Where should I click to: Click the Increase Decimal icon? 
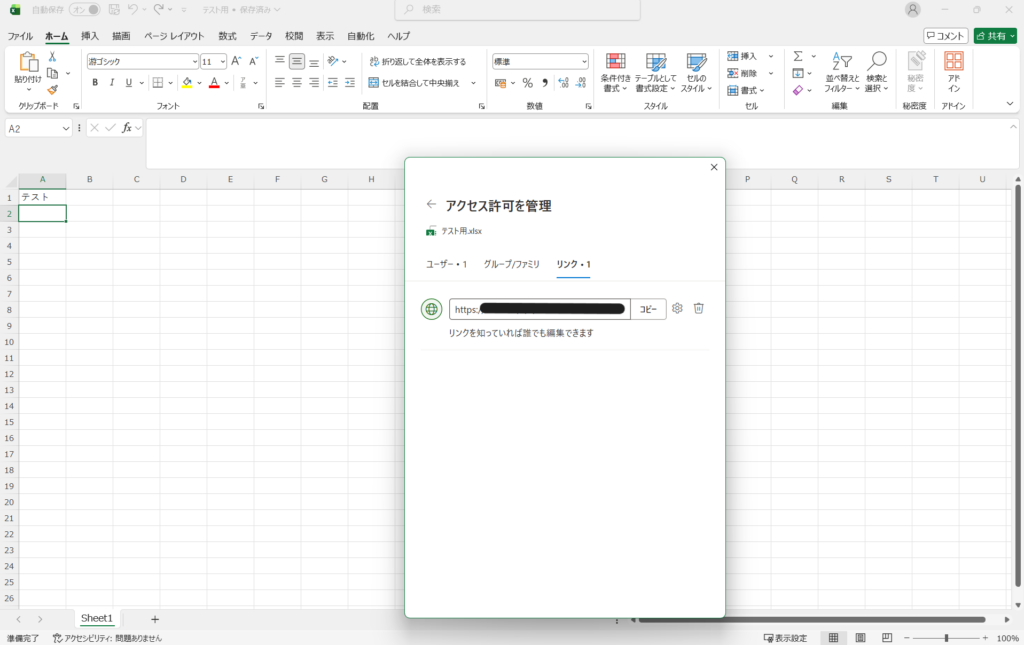pos(564,83)
